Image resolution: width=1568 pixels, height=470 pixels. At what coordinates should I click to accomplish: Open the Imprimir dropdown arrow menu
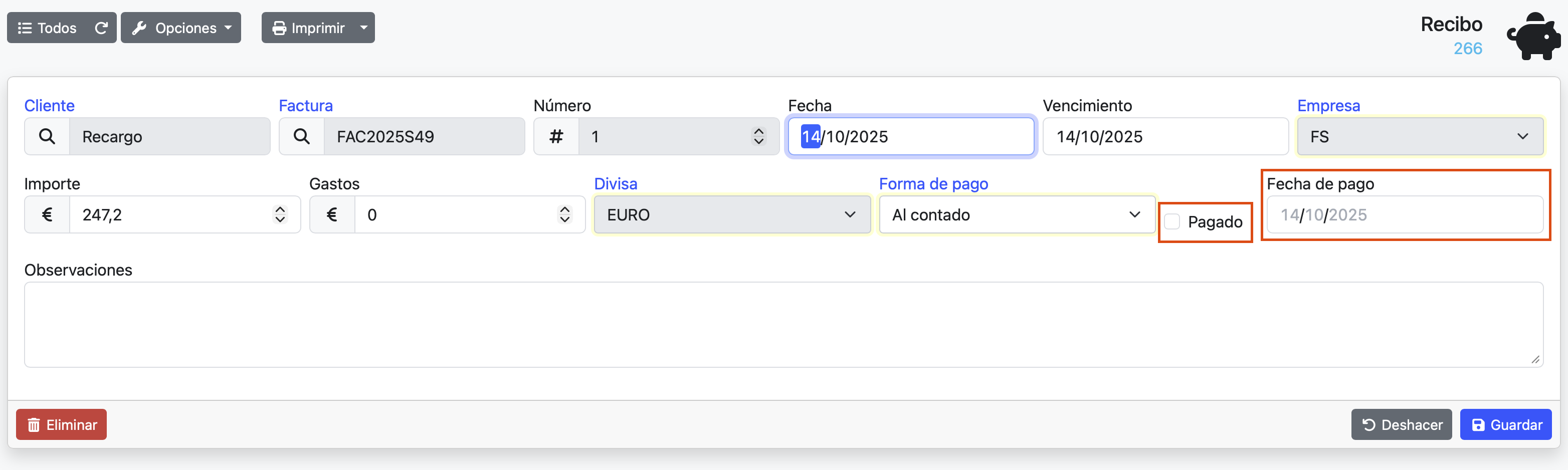click(x=363, y=28)
